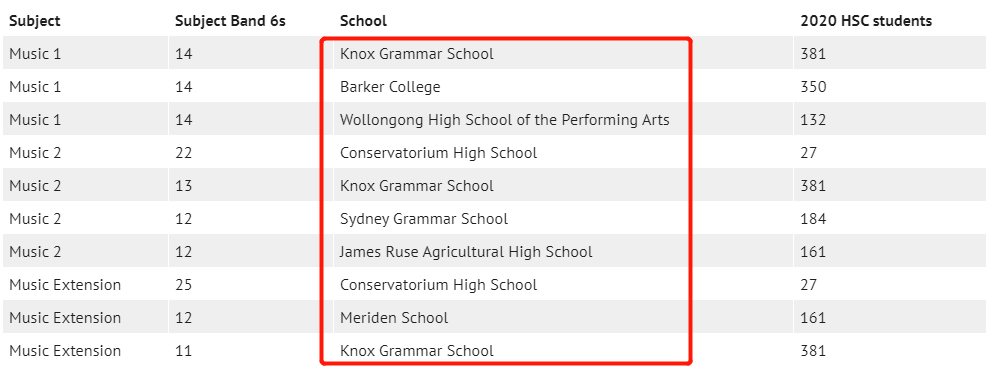Select Wollongong High School of the Performing Arts
This screenshot has width=988, height=367.
(x=505, y=120)
